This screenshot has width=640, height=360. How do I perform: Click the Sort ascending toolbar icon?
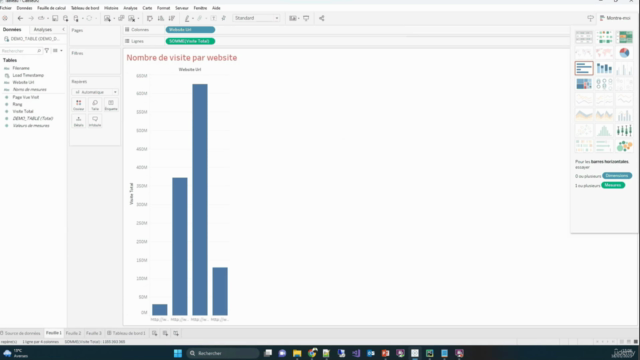pyautogui.click(x=161, y=18)
